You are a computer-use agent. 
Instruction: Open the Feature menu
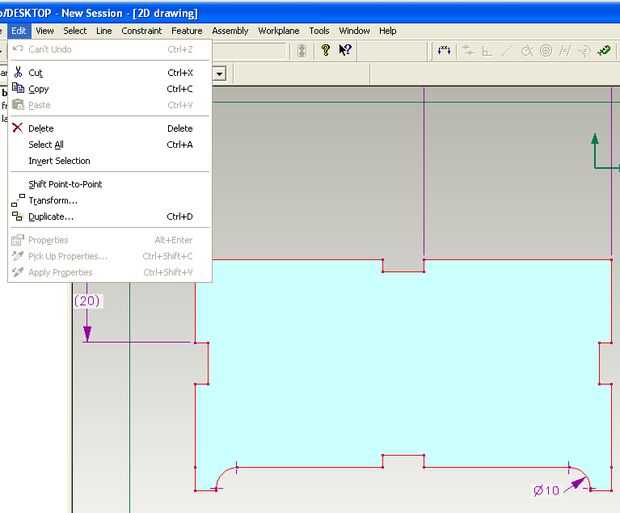(x=187, y=31)
